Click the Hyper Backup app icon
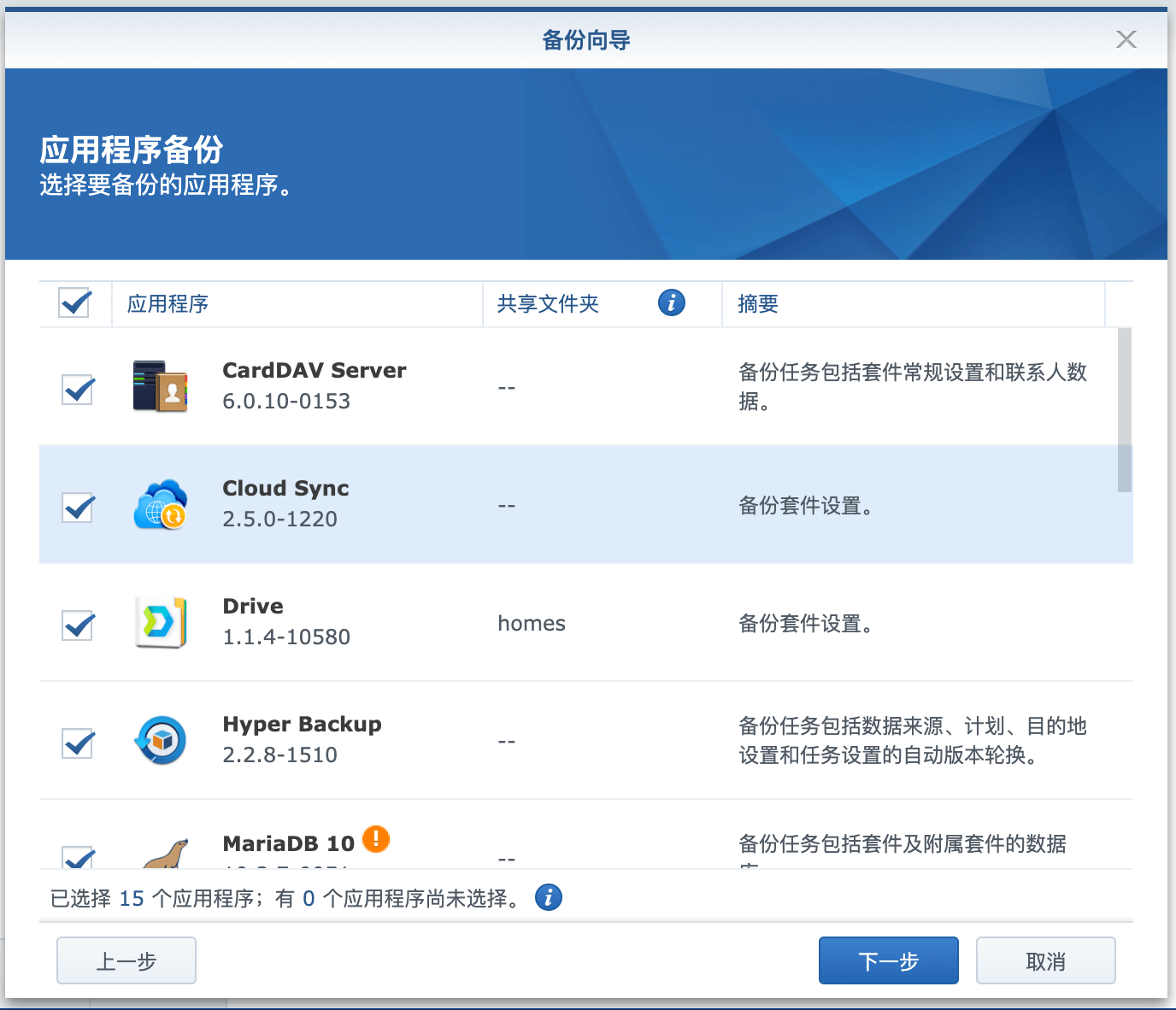1176x1010 pixels. coord(160,740)
